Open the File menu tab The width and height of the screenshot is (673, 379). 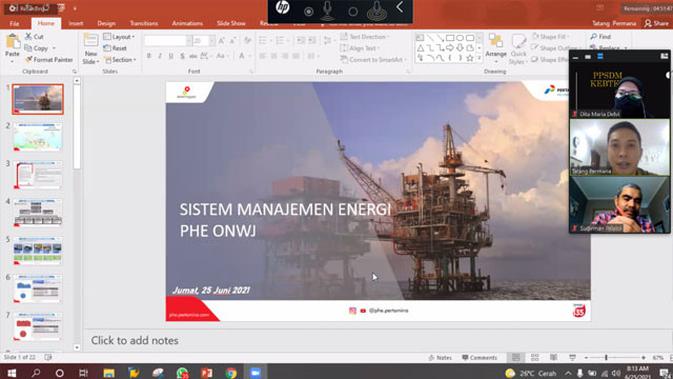14,24
